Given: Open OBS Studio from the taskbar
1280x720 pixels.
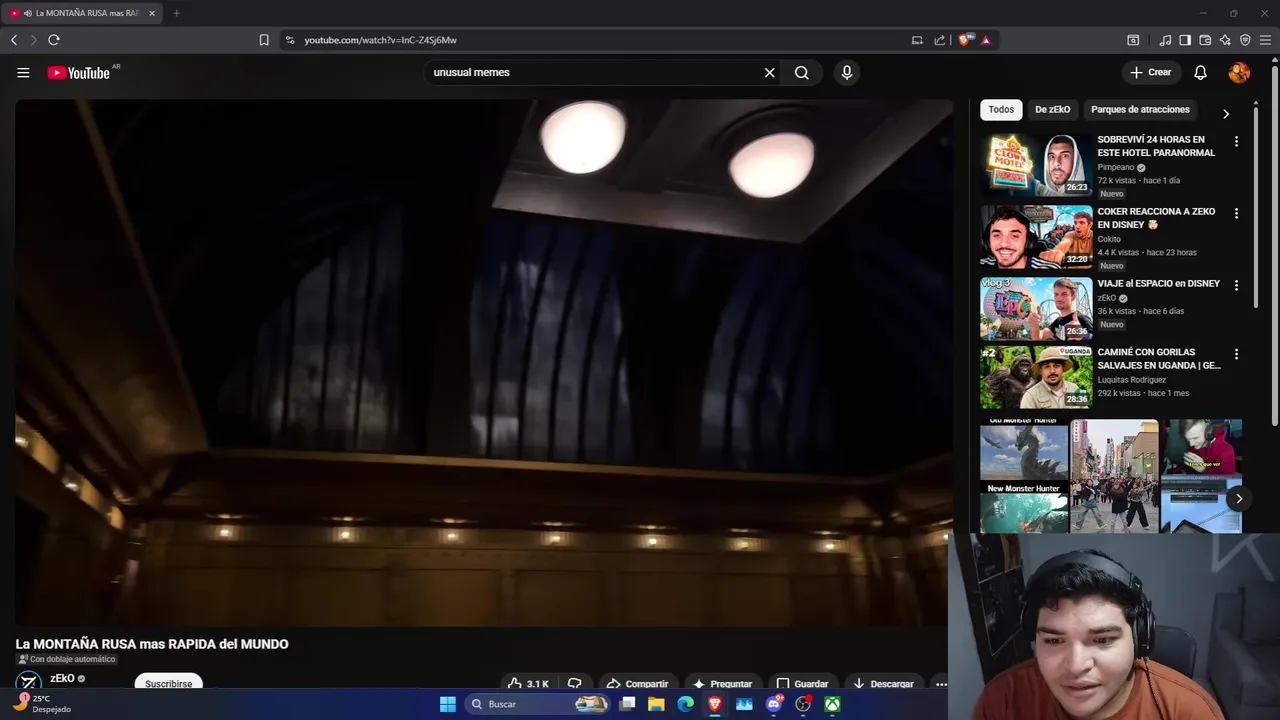Looking at the screenshot, I should coord(802,704).
